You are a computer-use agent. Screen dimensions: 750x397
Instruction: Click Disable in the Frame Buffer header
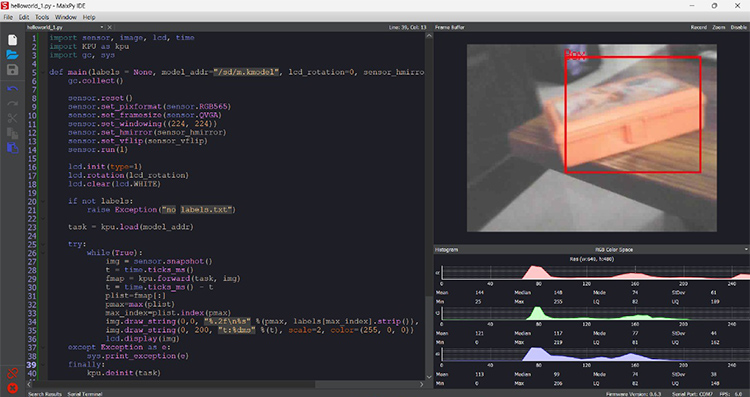point(739,27)
